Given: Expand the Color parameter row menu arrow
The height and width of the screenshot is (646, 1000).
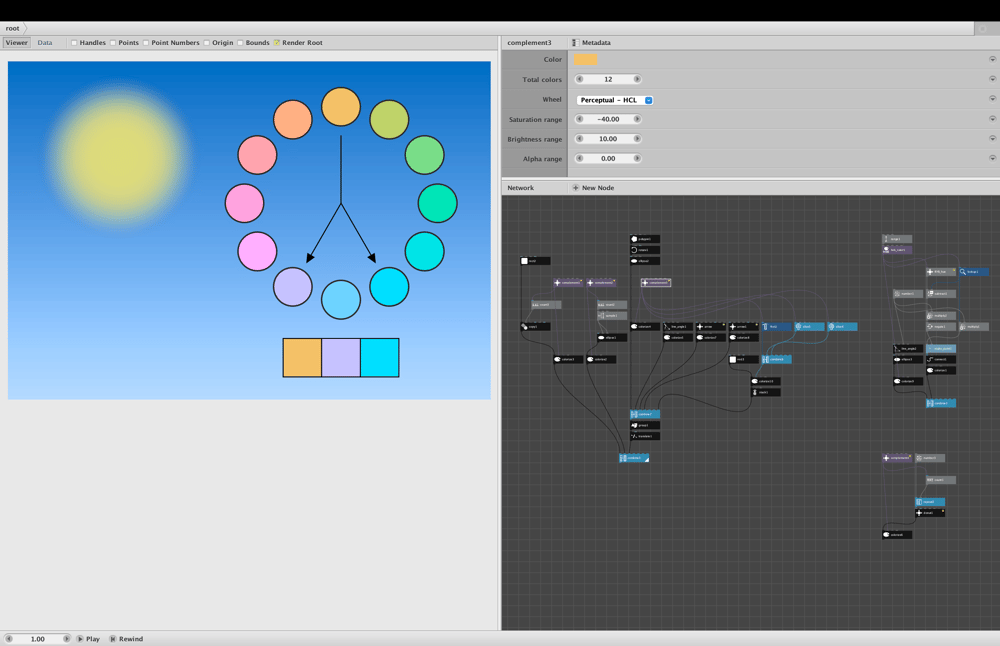Looking at the screenshot, I should pyautogui.click(x=992, y=59).
